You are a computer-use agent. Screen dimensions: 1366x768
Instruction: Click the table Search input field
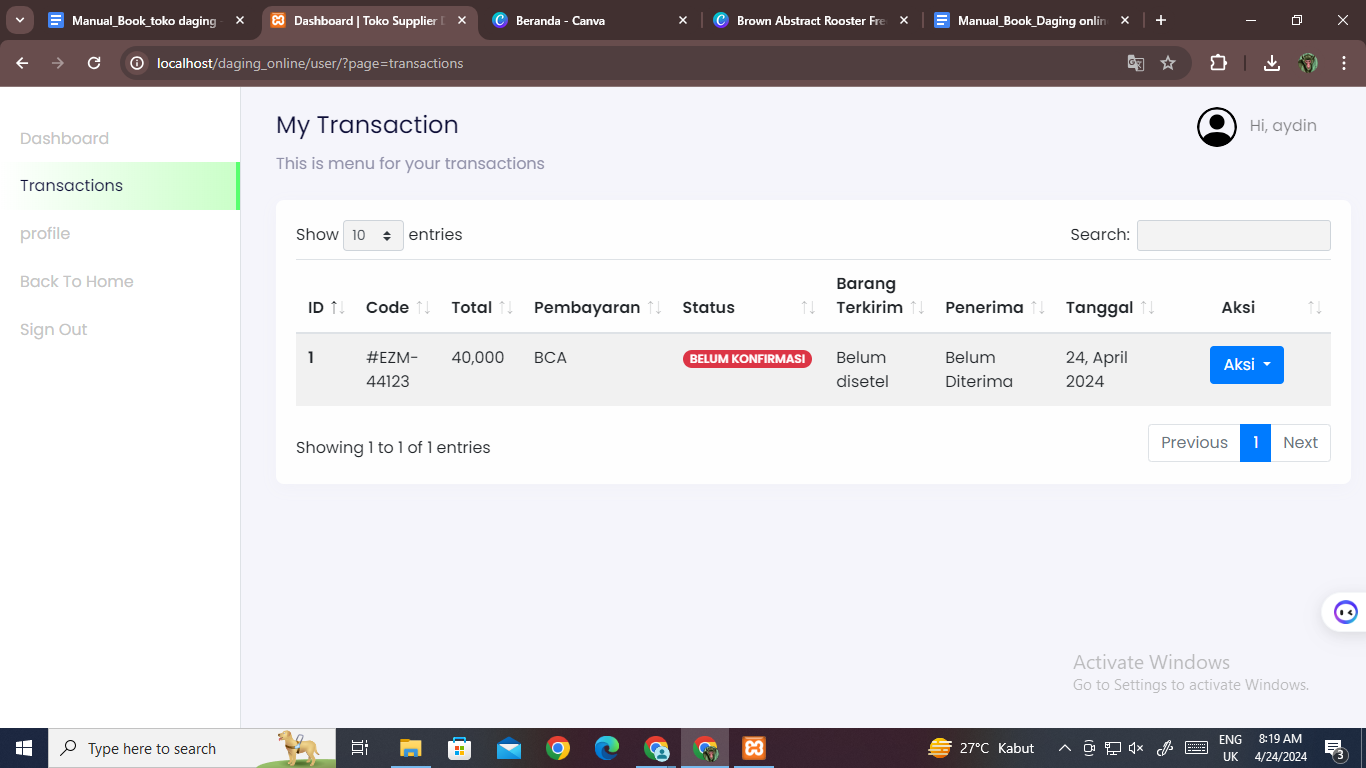(x=1233, y=235)
